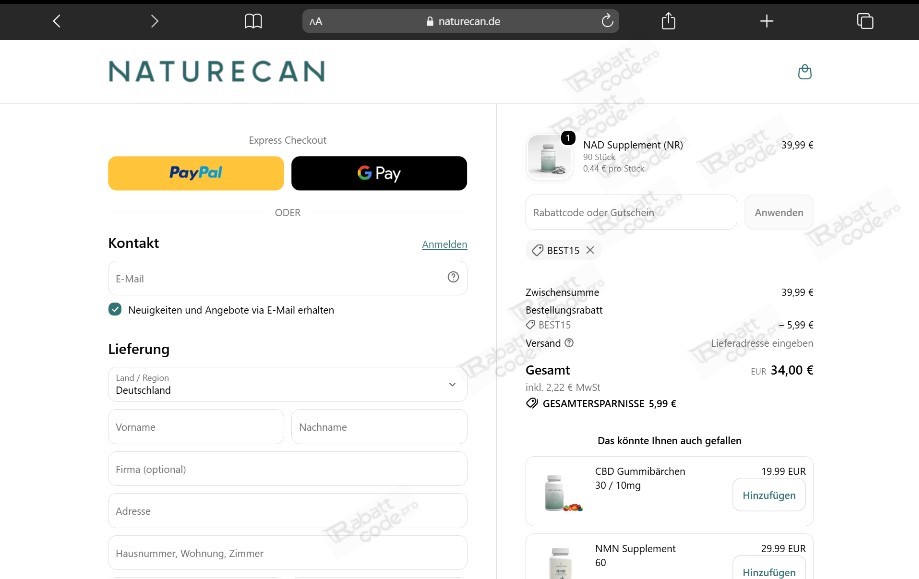Viewport: 919px width, 579px height.
Task: Focus the Adresse input field
Action: click(x=288, y=511)
